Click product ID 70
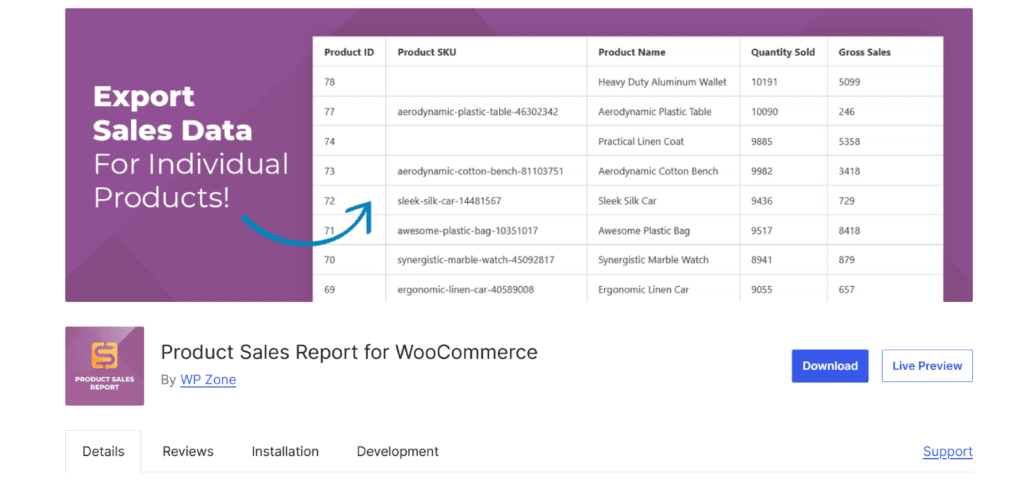This screenshot has height=490, width=1024. coord(330,260)
